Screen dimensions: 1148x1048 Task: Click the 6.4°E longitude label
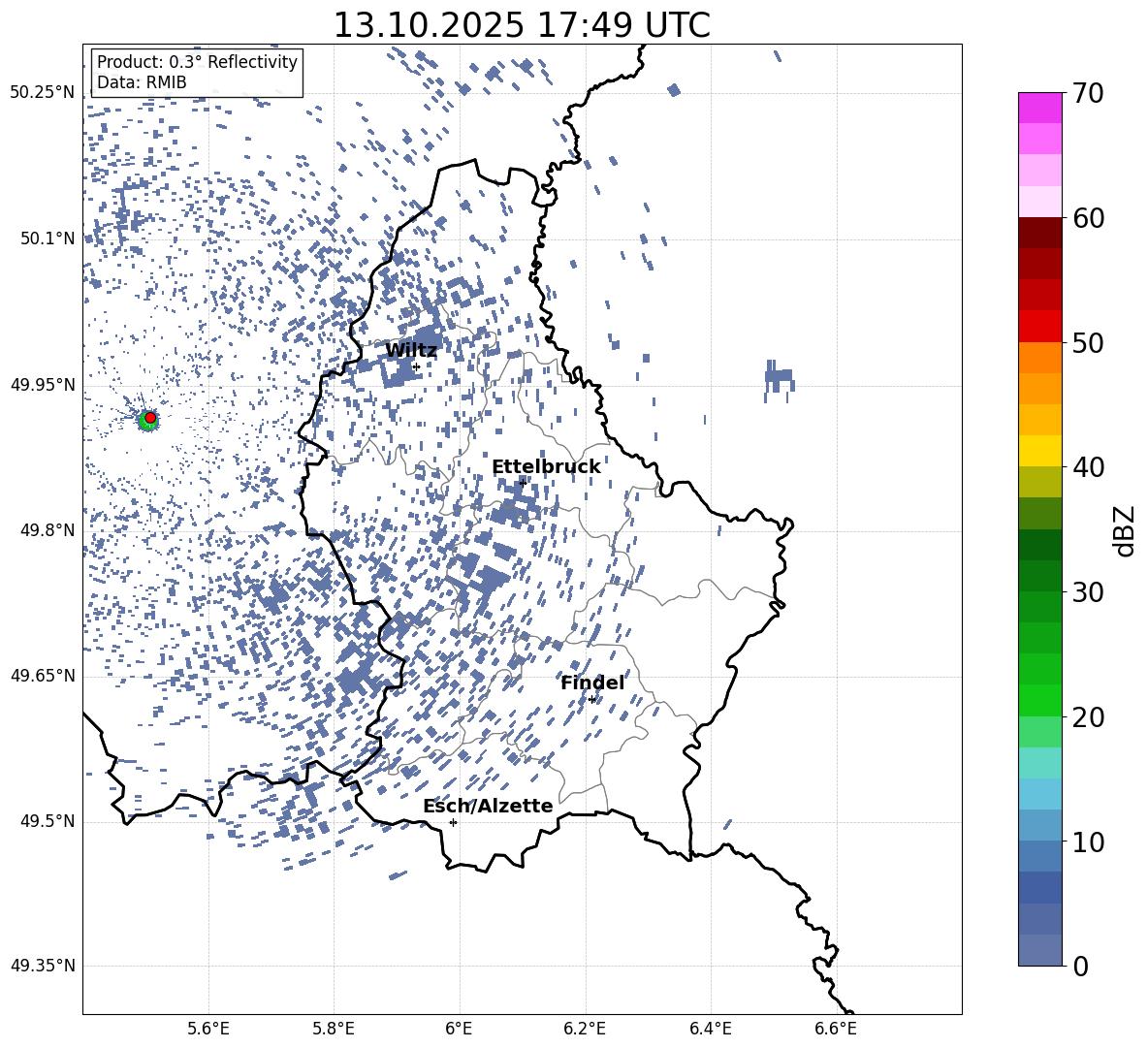[710, 1029]
